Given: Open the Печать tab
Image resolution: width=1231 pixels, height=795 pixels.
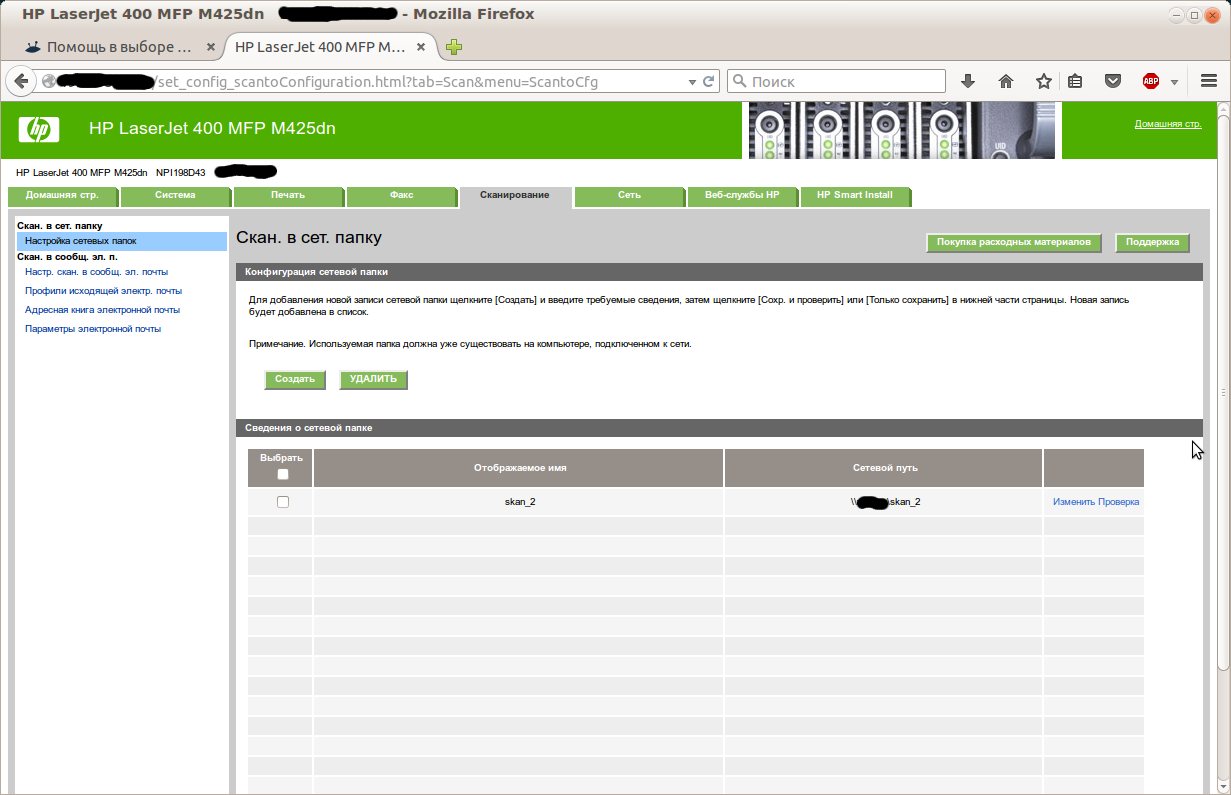Looking at the screenshot, I should coord(288,195).
